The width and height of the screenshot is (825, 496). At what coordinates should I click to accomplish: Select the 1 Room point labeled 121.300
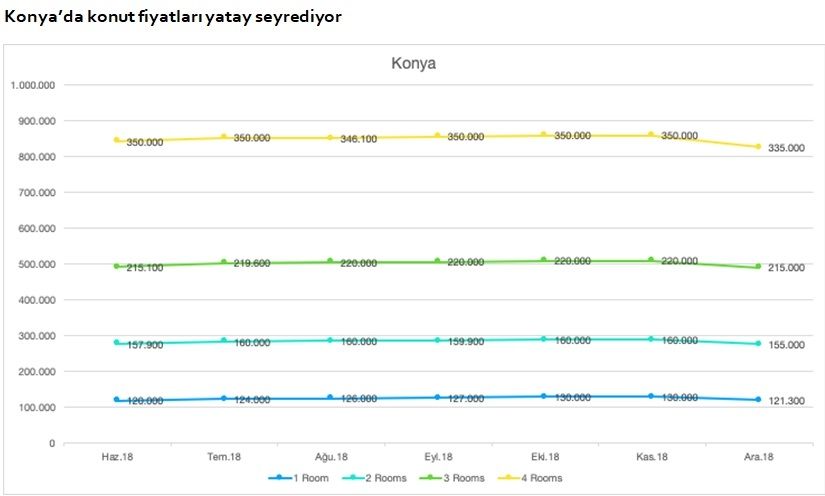point(757,400)
